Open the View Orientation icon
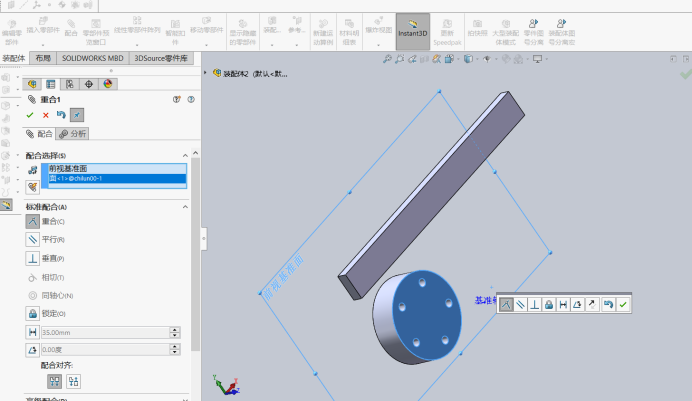 point(449,59)
